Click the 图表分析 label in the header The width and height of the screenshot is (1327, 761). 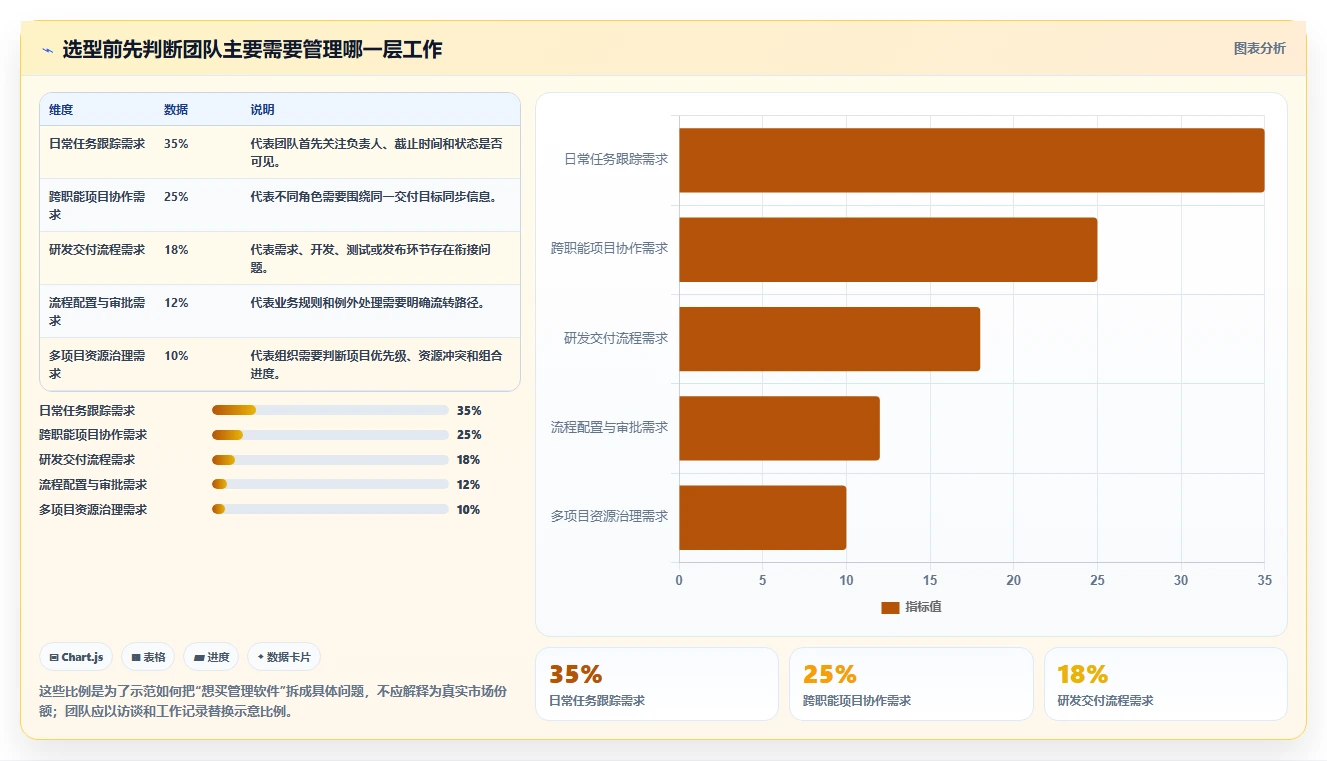(1259, 48)
